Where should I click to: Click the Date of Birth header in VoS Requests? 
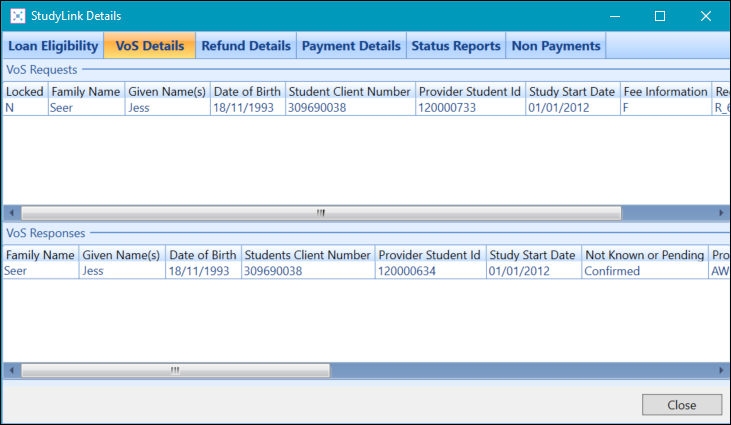[247, 91]
